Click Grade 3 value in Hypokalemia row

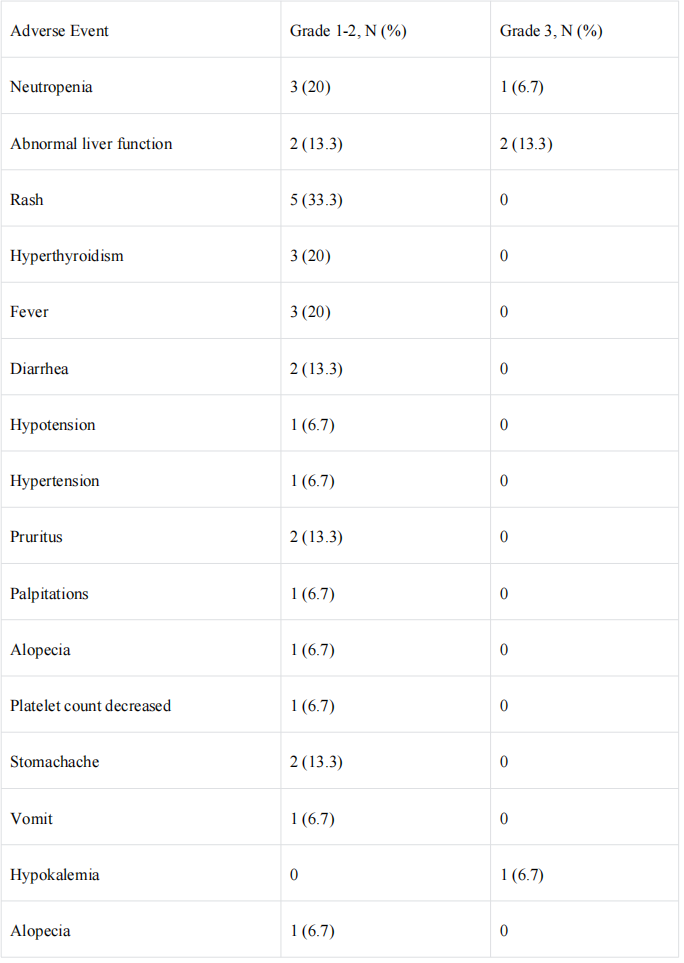click(x=521, y=875)
